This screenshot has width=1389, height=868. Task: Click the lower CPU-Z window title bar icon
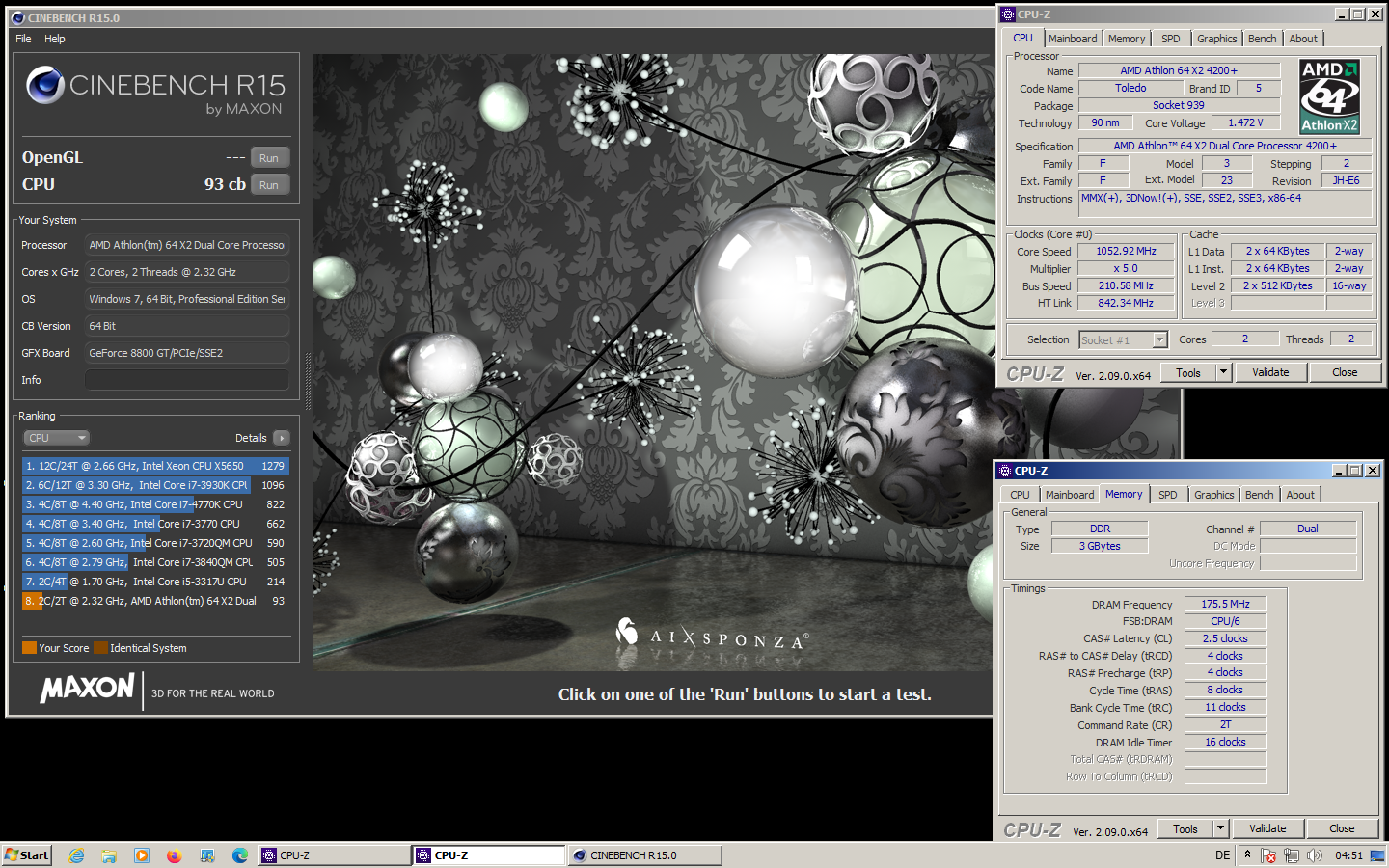tap(1004, 471)
